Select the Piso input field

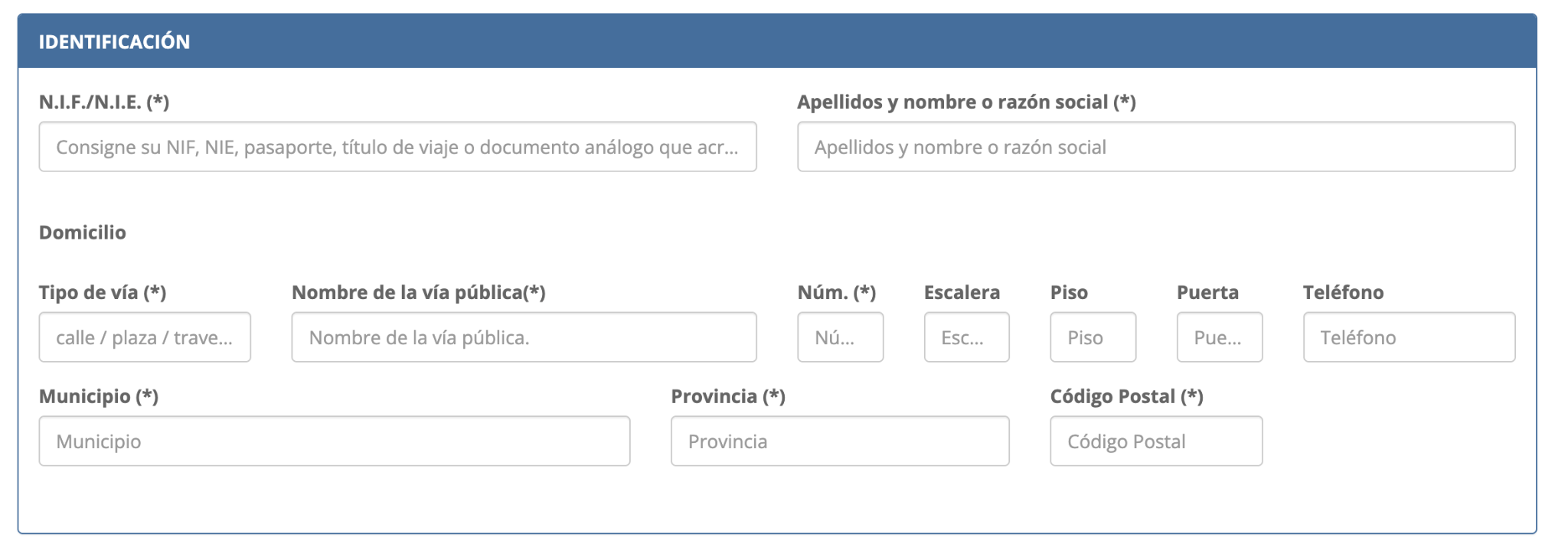pos(1093,337)
